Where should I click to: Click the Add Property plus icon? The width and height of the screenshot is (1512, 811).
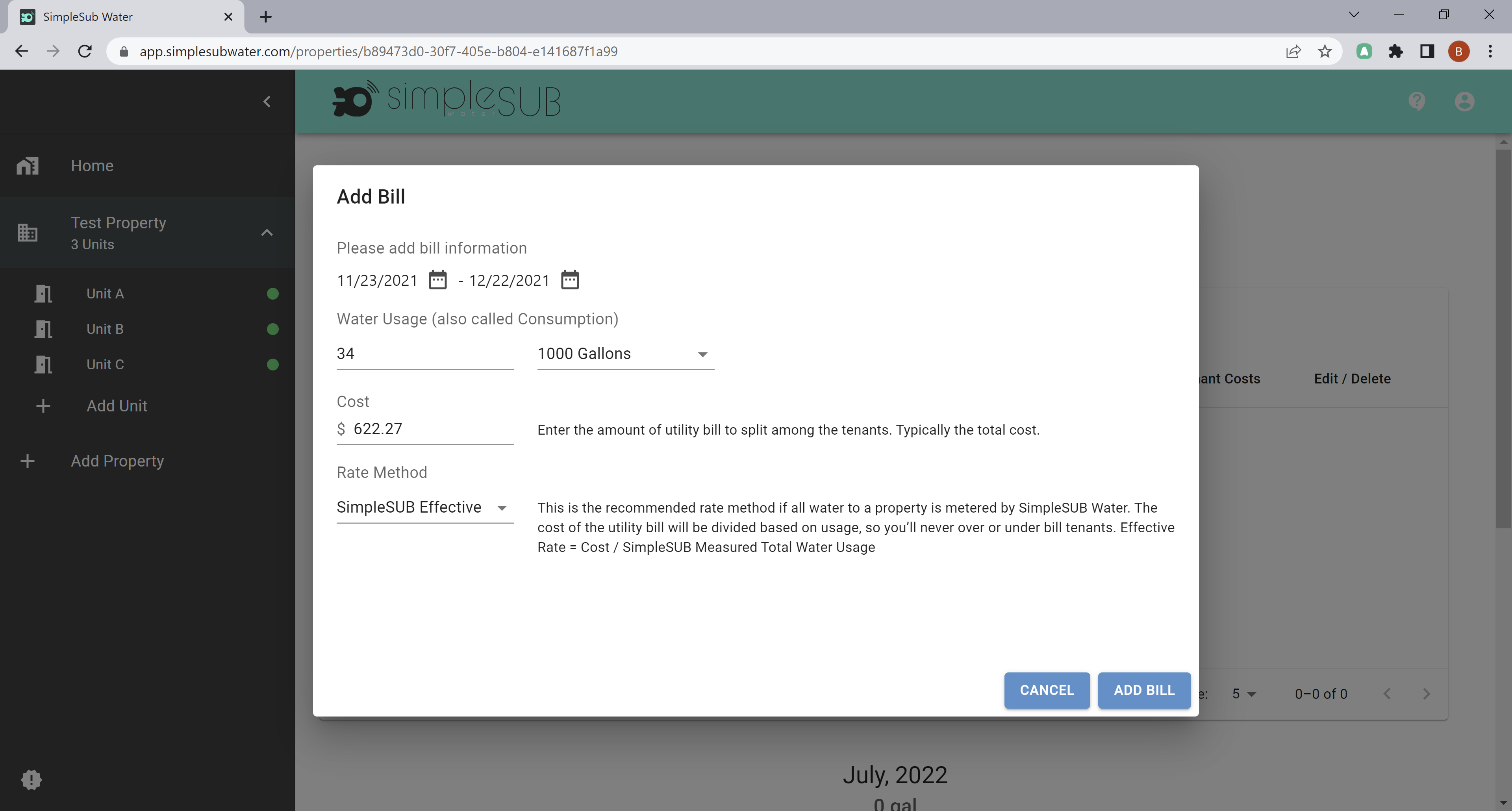tap(27, 461)
